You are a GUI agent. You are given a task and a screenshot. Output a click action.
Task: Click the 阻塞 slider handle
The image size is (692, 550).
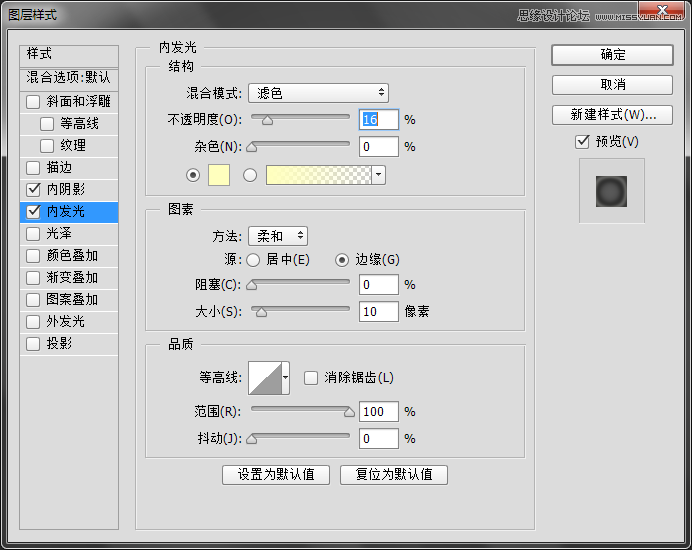coord(252,285)
